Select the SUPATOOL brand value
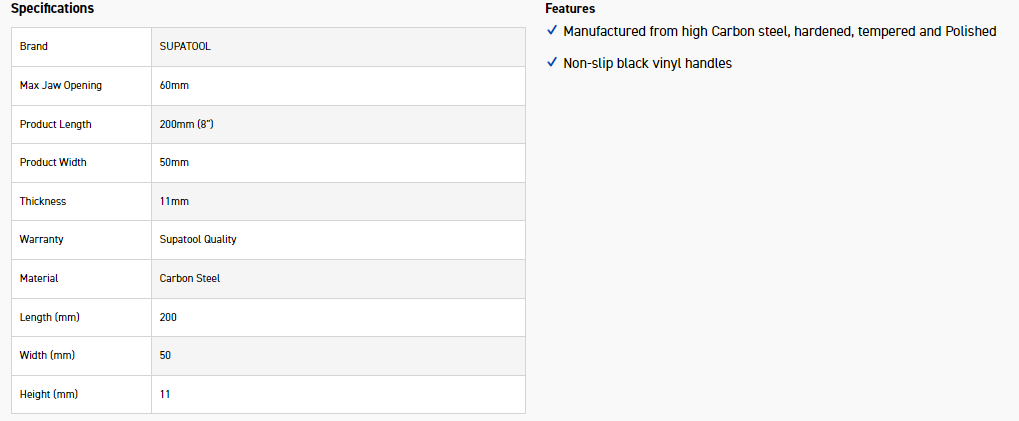 [185, 47]
